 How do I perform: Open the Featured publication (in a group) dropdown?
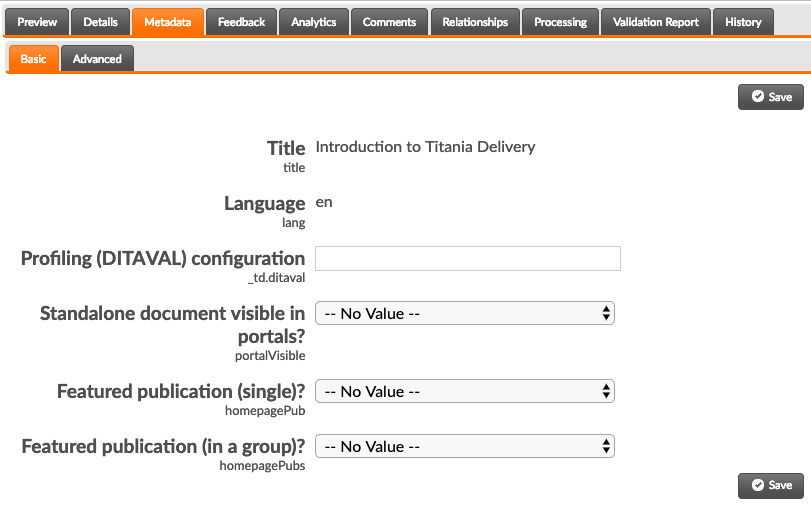pyautogui.click(x=464, y=446)
